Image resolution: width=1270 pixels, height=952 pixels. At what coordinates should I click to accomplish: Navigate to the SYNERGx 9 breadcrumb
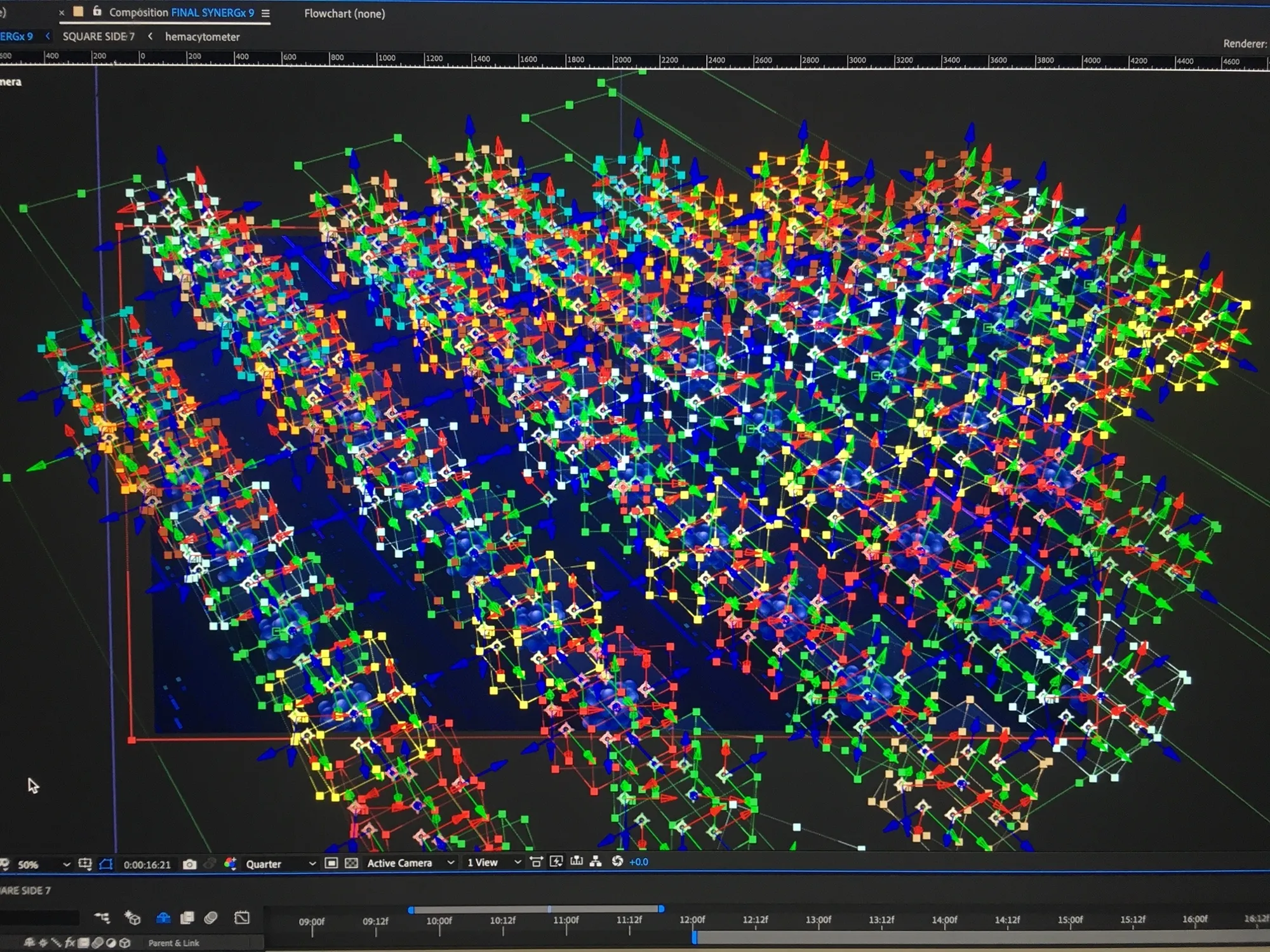pos(17,37)
